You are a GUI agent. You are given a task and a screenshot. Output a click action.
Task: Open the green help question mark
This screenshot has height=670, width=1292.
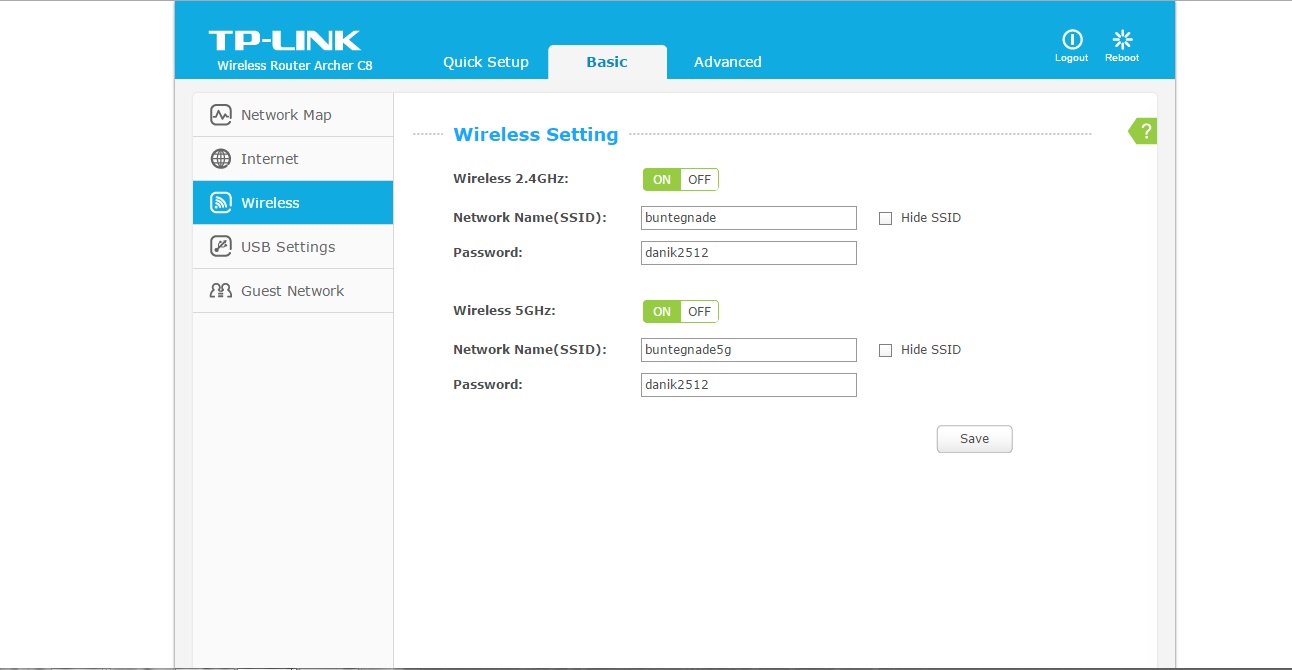pos(1144,131)
